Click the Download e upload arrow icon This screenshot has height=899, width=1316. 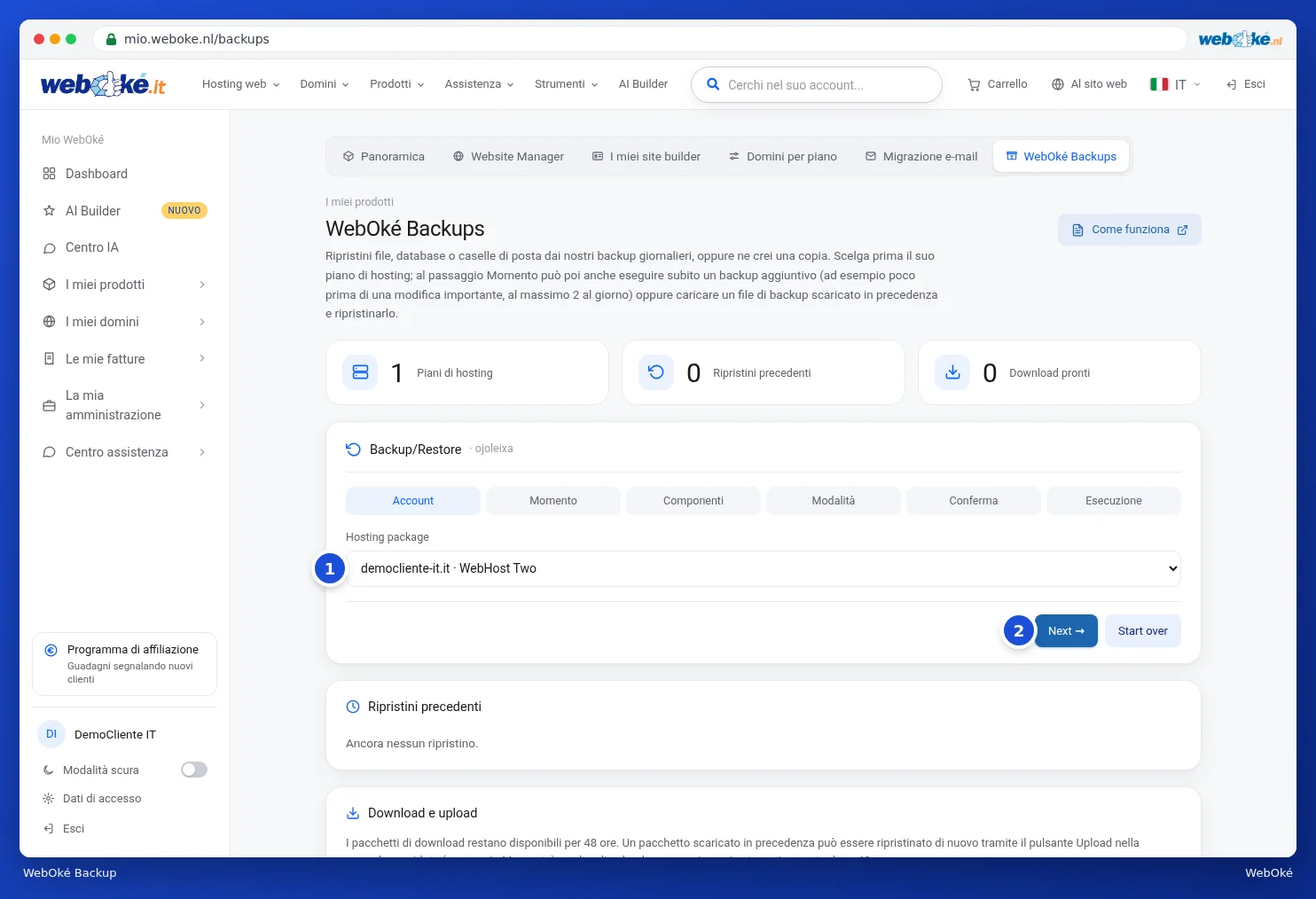(353, 813)
